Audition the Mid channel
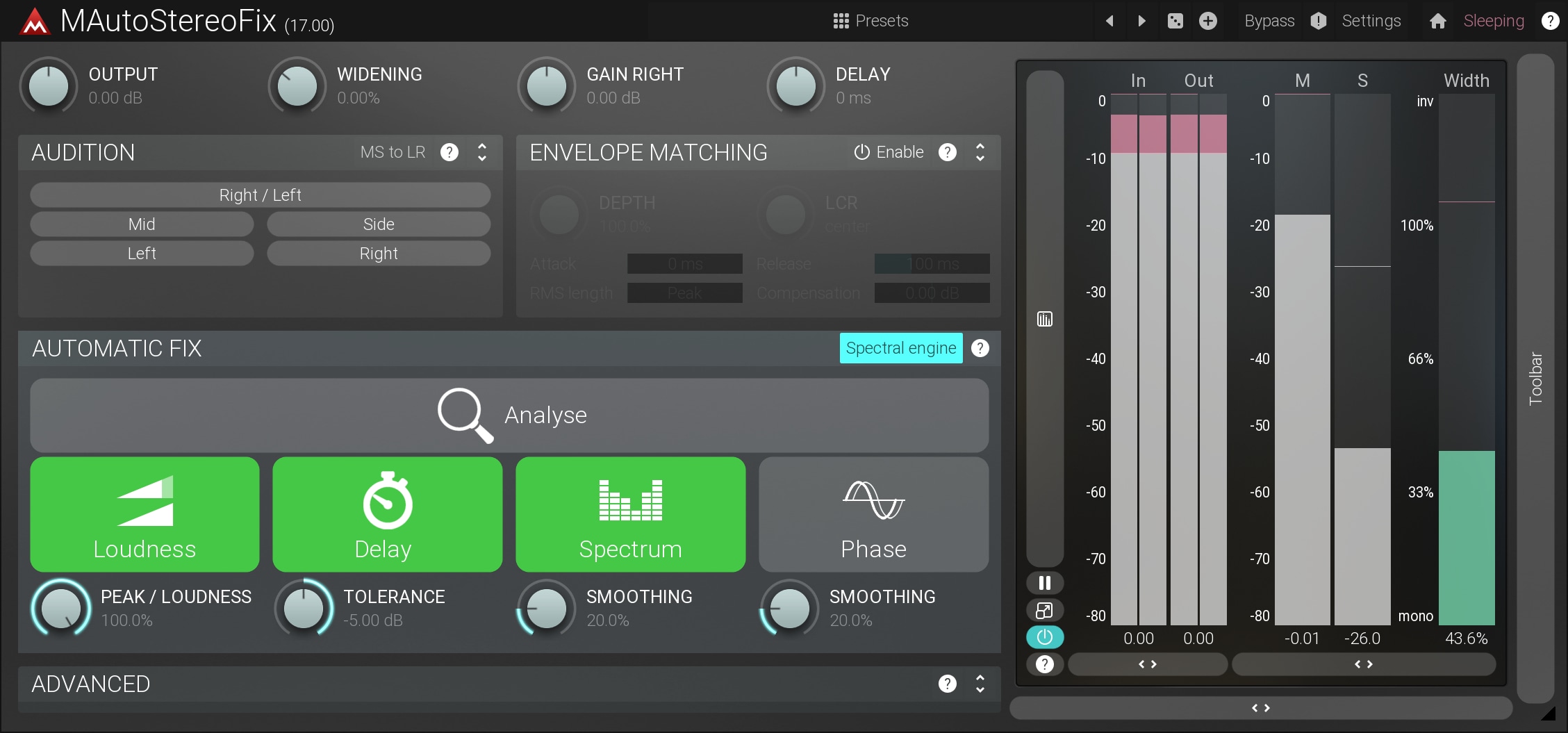The width and height of the screenshot is (1568, 733). tap(142, 224)
